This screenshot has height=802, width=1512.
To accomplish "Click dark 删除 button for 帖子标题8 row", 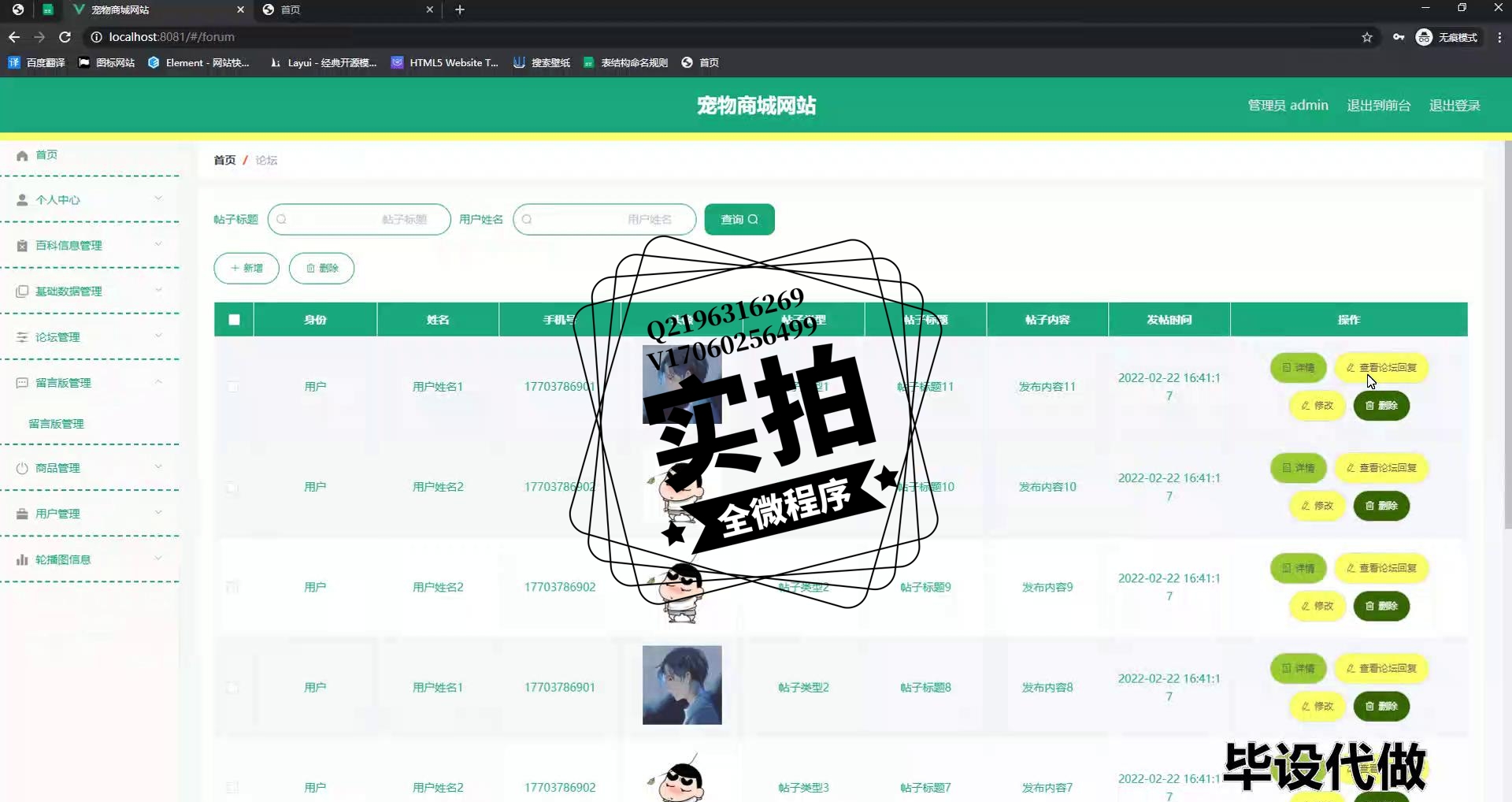I will point(1381,706).
